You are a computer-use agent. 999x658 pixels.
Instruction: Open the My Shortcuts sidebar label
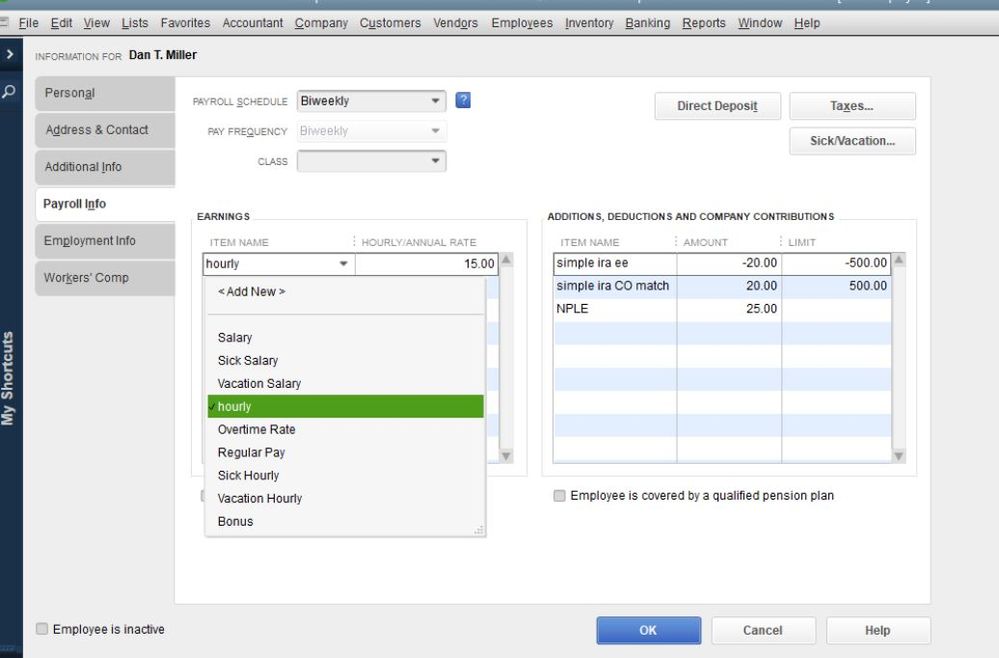[x=8, y=378]
